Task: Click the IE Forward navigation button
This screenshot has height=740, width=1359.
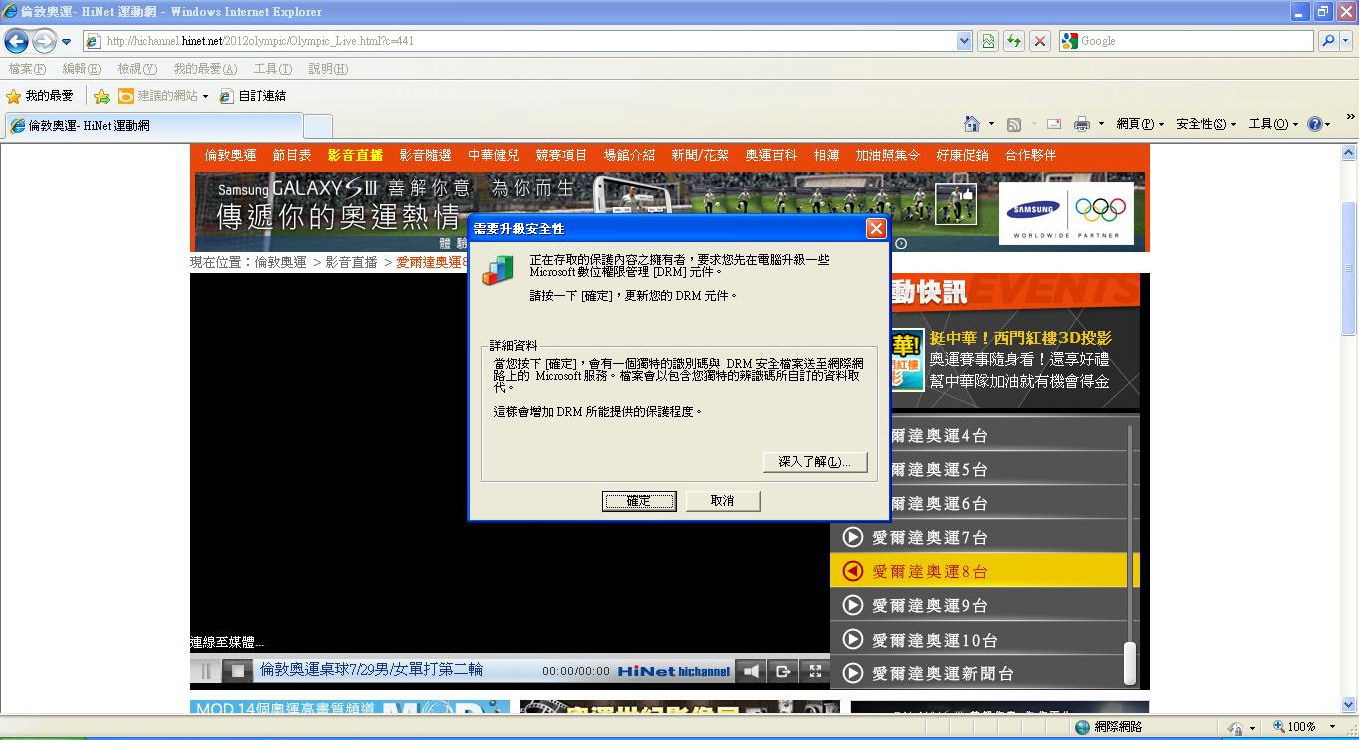Action: click(x=44, y=41)
